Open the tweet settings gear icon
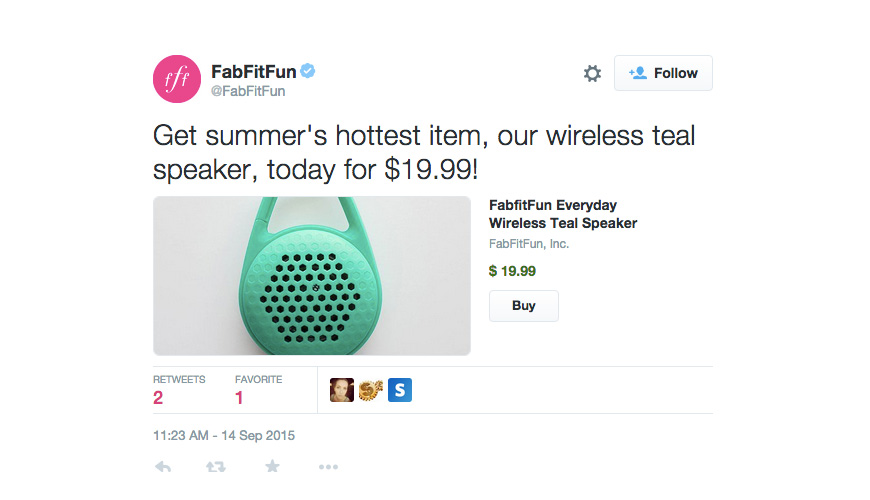The height and width of the screenshot is (500, 870). tap(592, 73)
